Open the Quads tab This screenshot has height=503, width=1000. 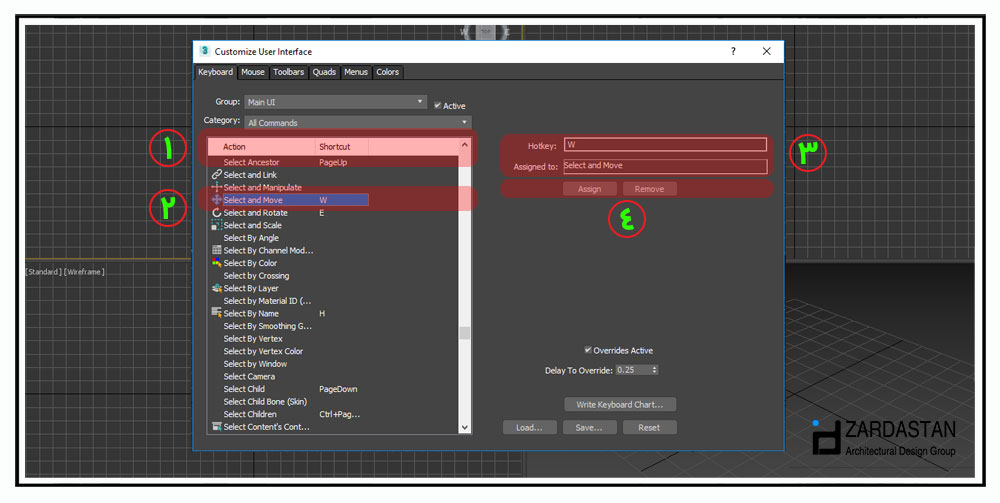(x=324, y=72)
